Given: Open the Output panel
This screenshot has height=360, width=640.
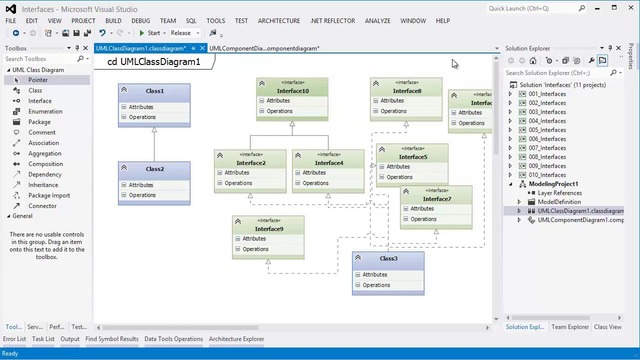Looking at the screenshot, I should tap(70, 339).
